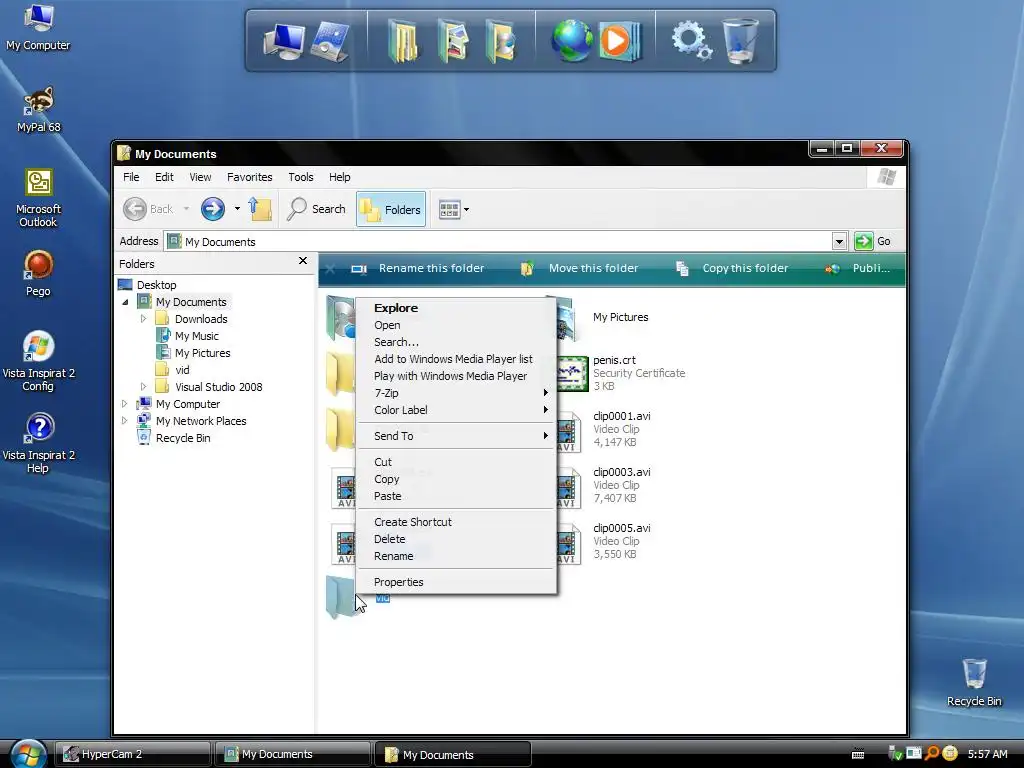Open the Help menu
The image size is (1024, 768).
[x=339, y=177]
